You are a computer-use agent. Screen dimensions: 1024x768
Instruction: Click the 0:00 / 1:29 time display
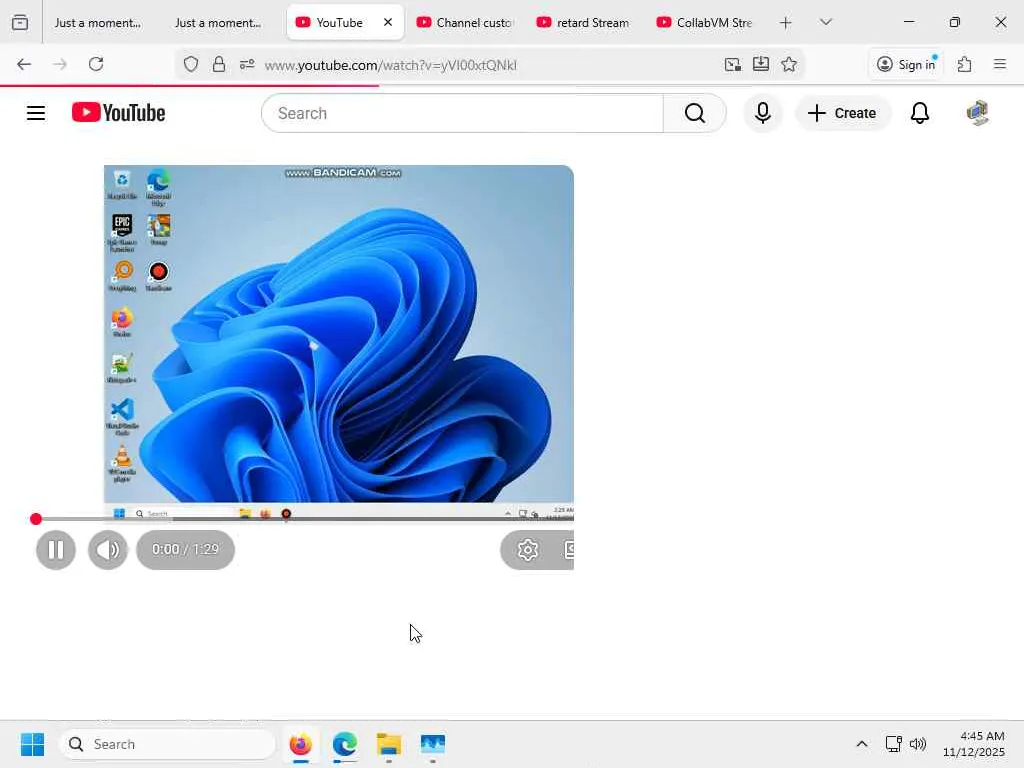[185, 550]
